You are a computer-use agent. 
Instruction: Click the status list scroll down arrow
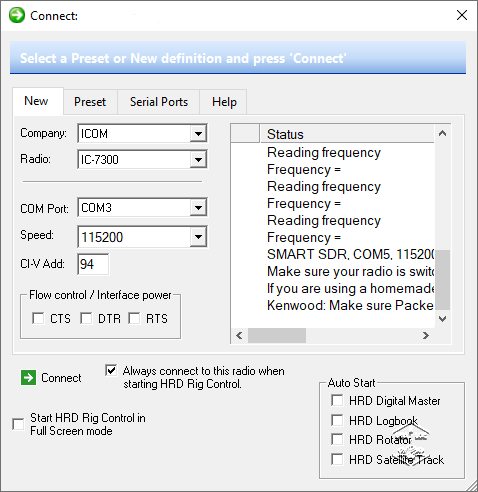coord(442,319)
